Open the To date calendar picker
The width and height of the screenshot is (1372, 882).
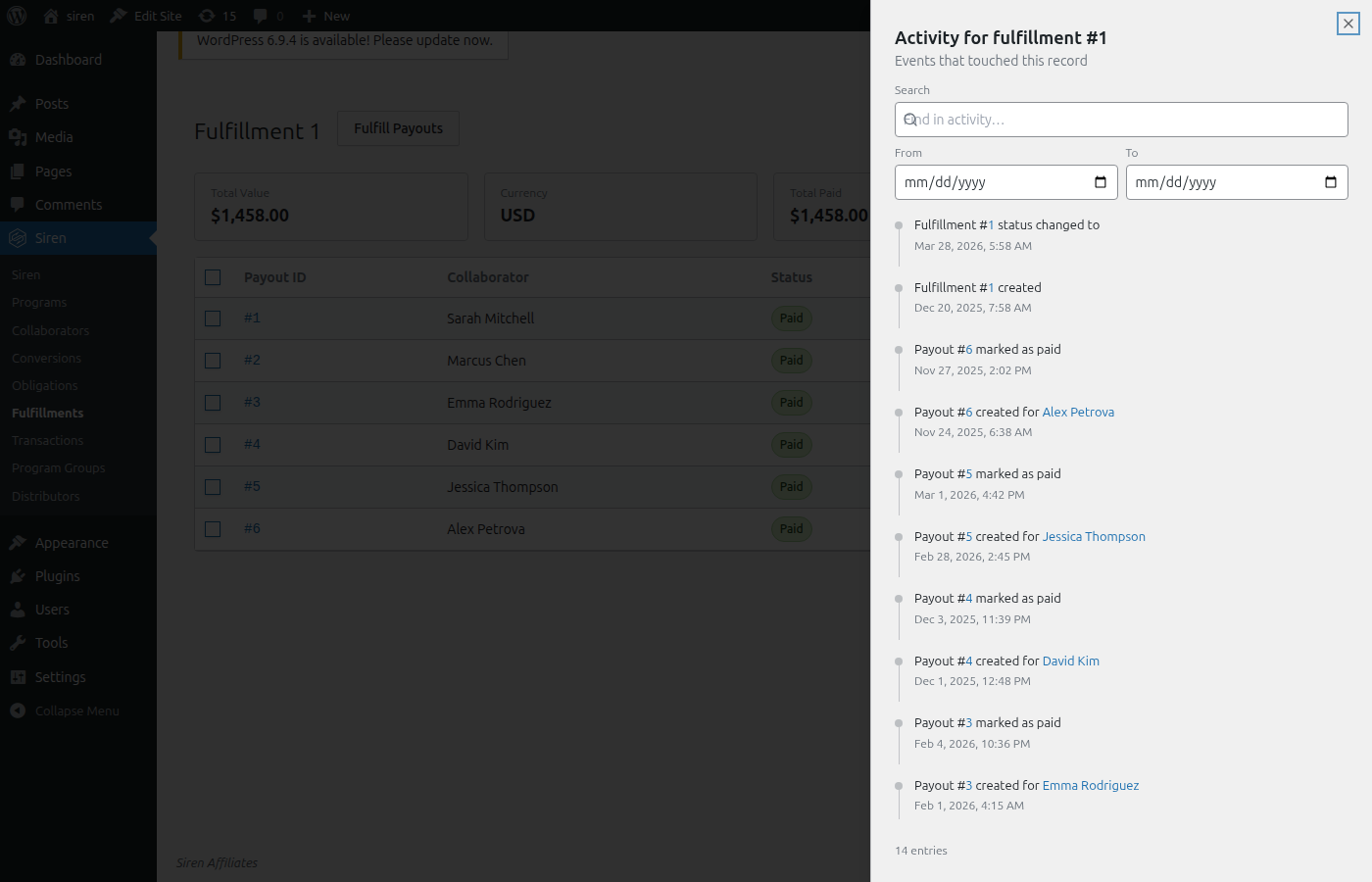pyautogui.click(x=1329, y=181)
